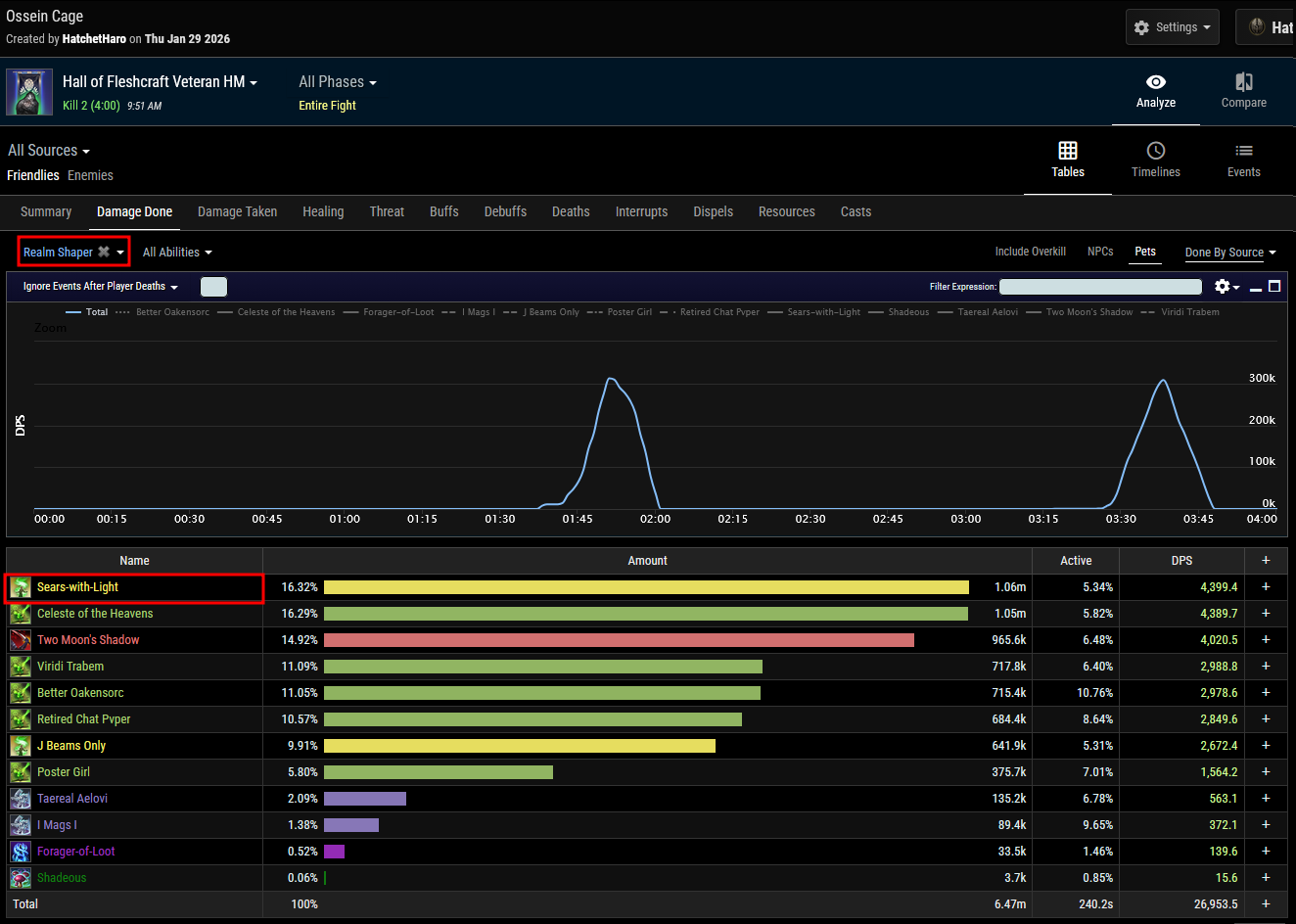Maximize graph with the square icon

click(x=1274, y=286)
